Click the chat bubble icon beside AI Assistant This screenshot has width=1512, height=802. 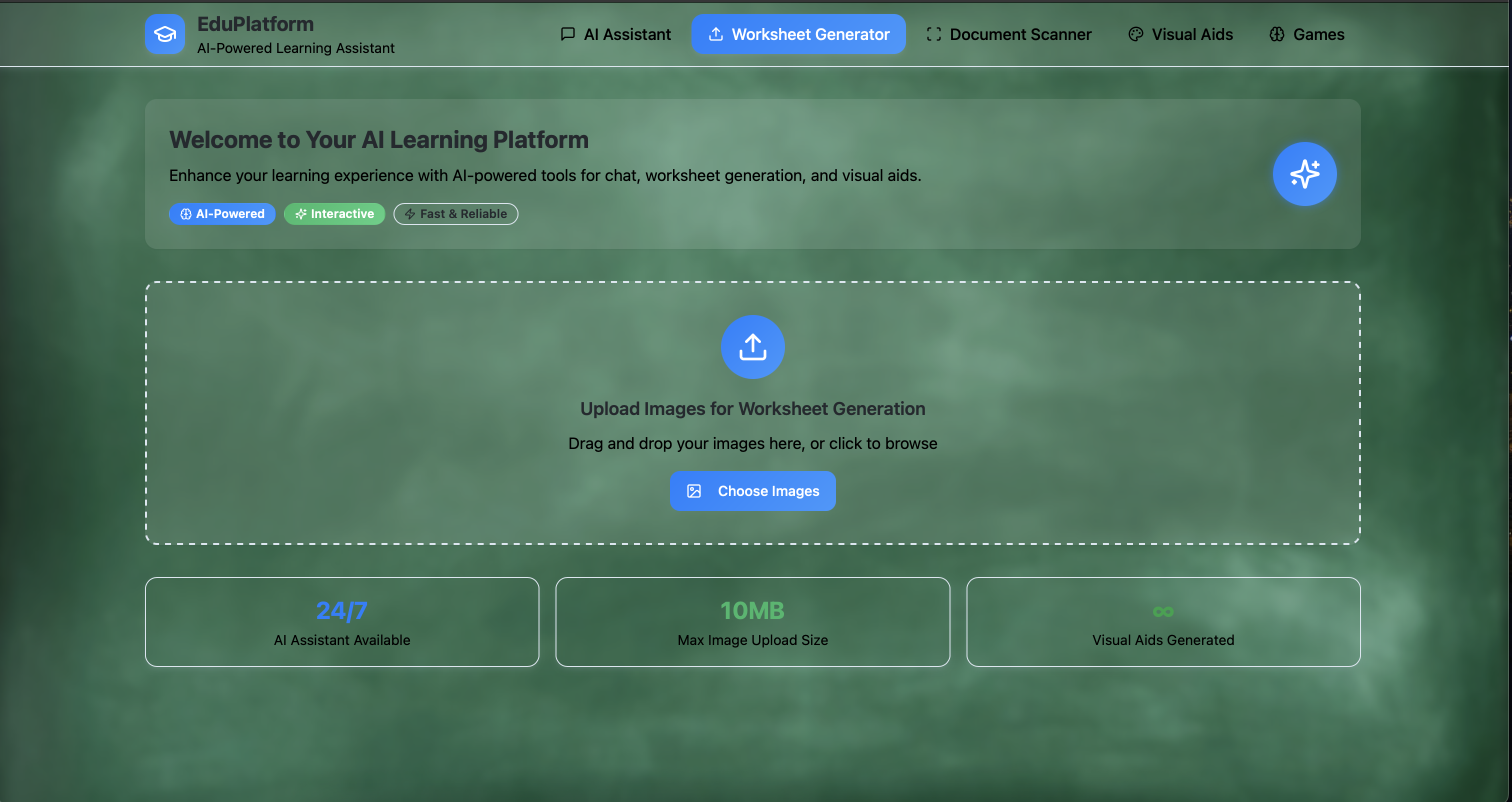567,34
